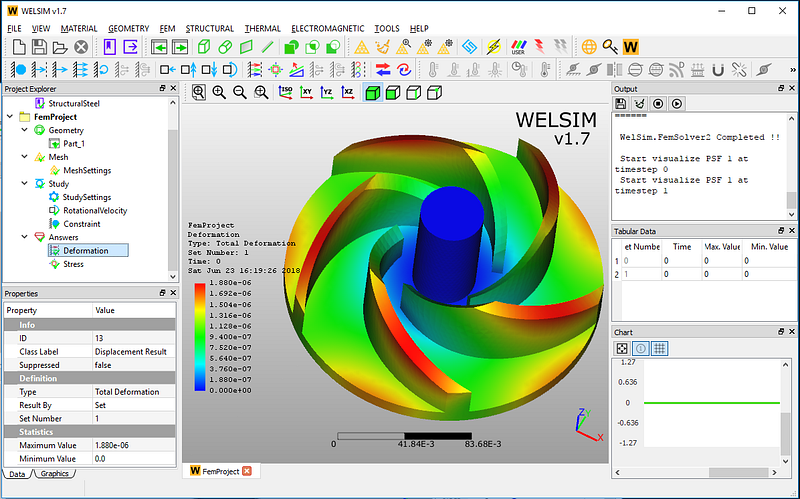Image resolution: width=800 pixels, height=499 pixels.
Task: Open the STRUCTURAL menu
Action: [210, 29]
